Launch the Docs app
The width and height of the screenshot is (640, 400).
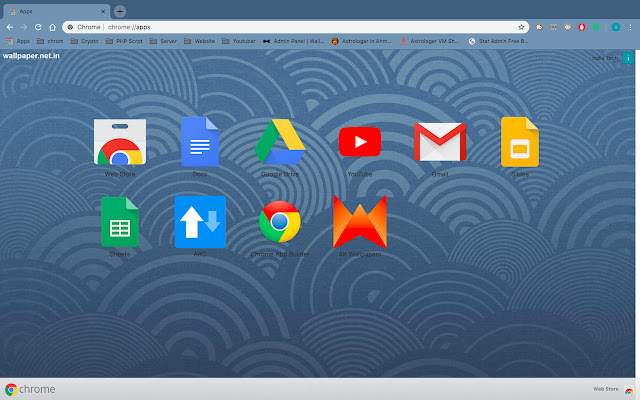tap(200, 142)
